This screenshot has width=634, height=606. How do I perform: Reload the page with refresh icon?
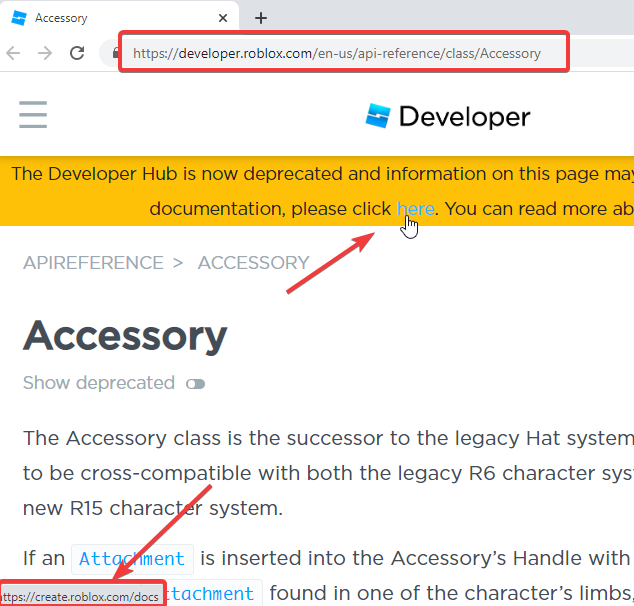click(77, 53)
